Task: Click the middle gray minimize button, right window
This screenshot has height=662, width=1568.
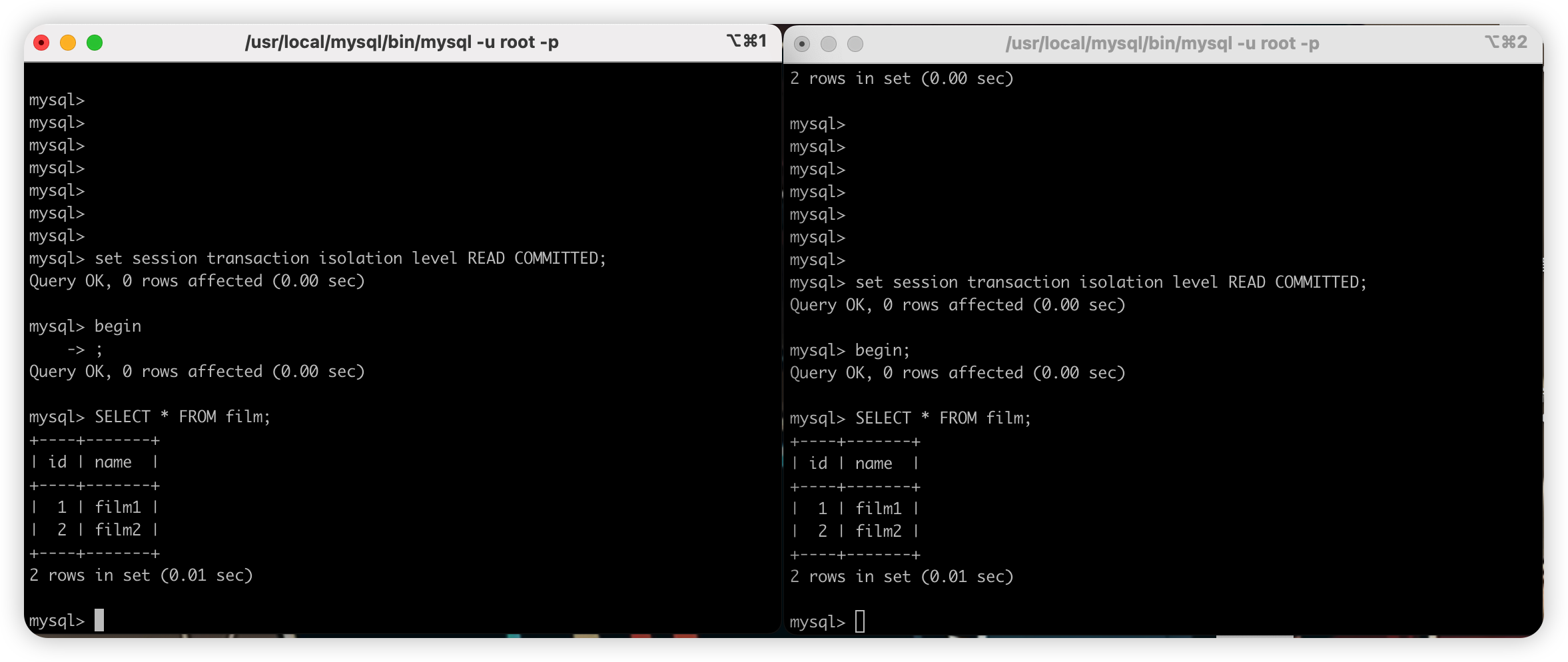Action: point(829,44)
